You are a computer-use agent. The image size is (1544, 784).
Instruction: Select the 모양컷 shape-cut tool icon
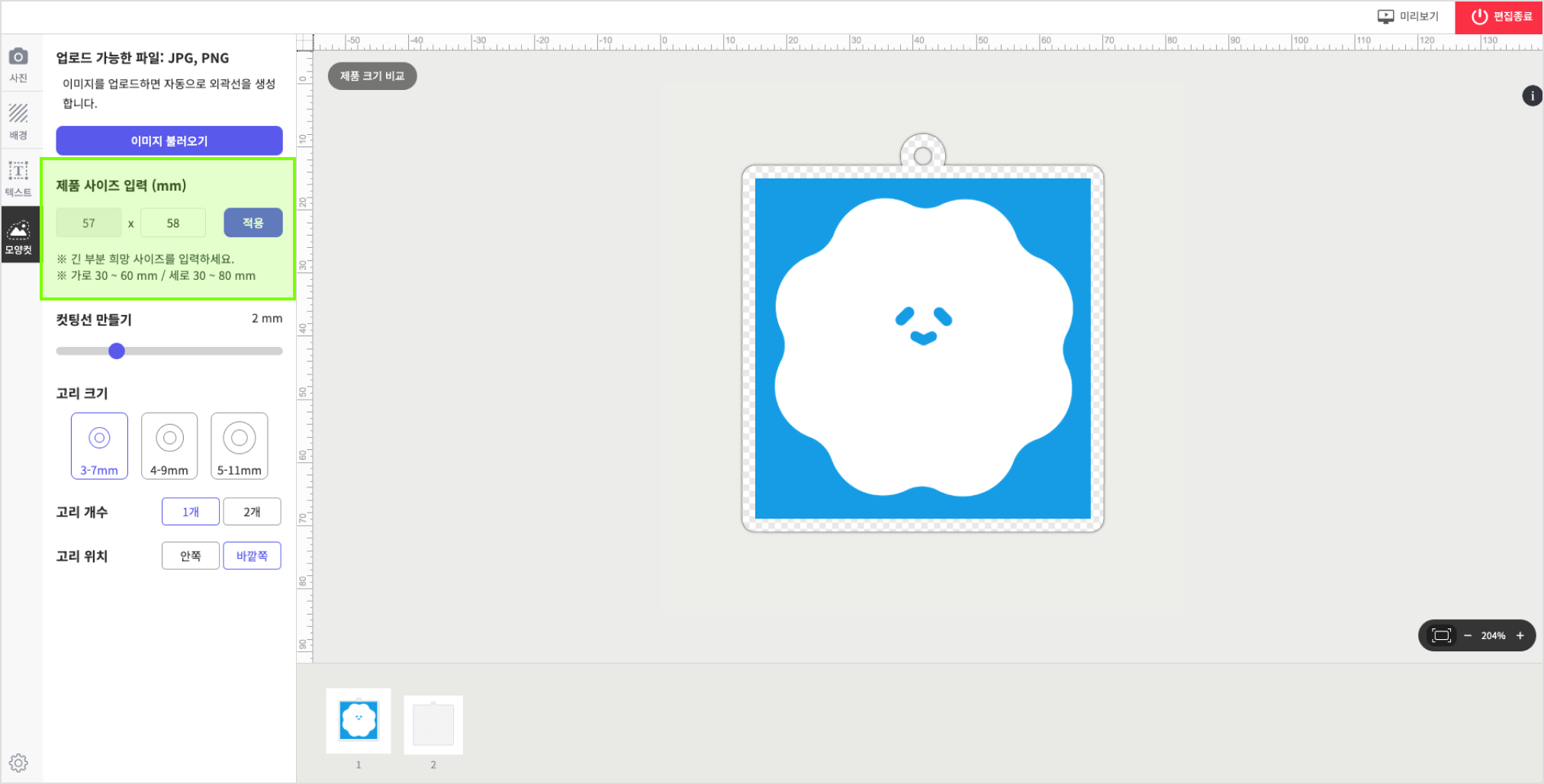pyautogui.click(x=19, y=236)
